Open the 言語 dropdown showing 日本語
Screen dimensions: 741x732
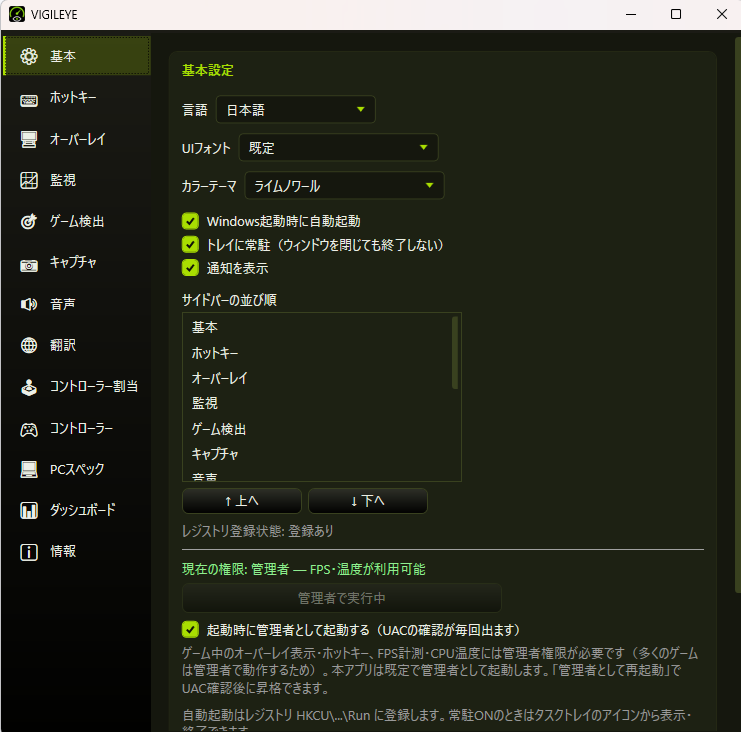(x=296, y=110)
